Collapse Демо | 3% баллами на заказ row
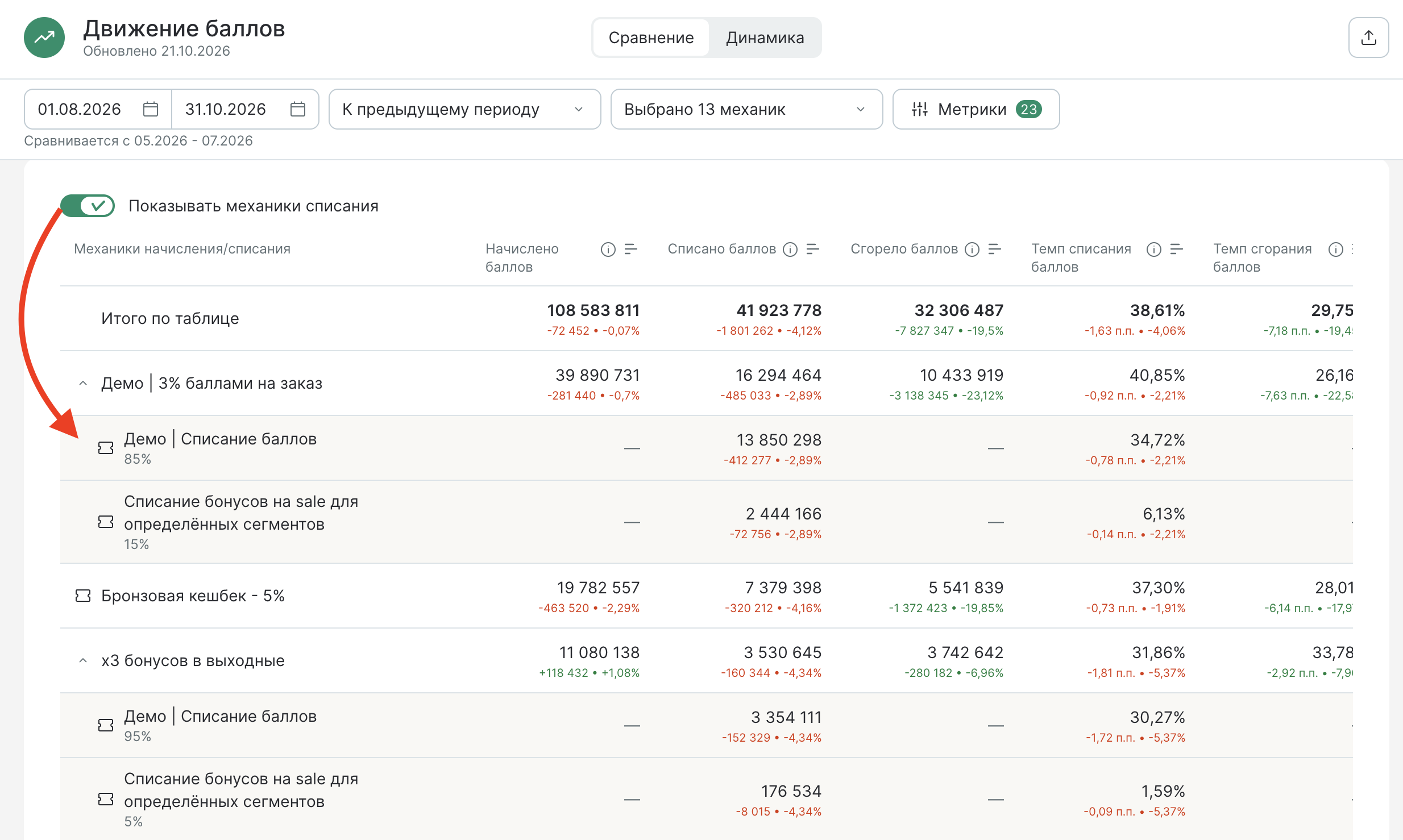1403x840 pixels. [x=83, y=383]
